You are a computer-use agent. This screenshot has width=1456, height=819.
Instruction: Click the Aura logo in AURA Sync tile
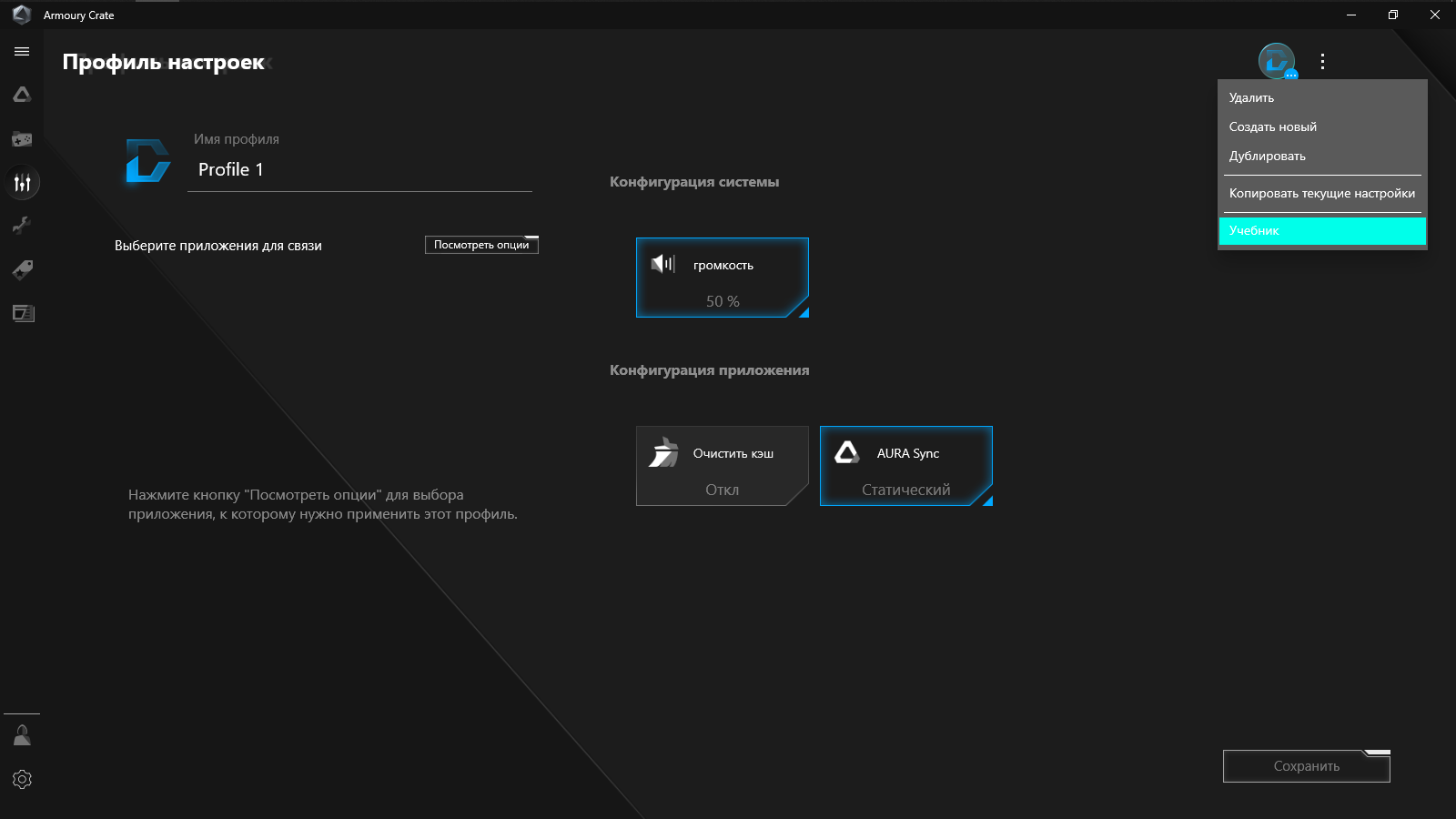click(847, 452)
